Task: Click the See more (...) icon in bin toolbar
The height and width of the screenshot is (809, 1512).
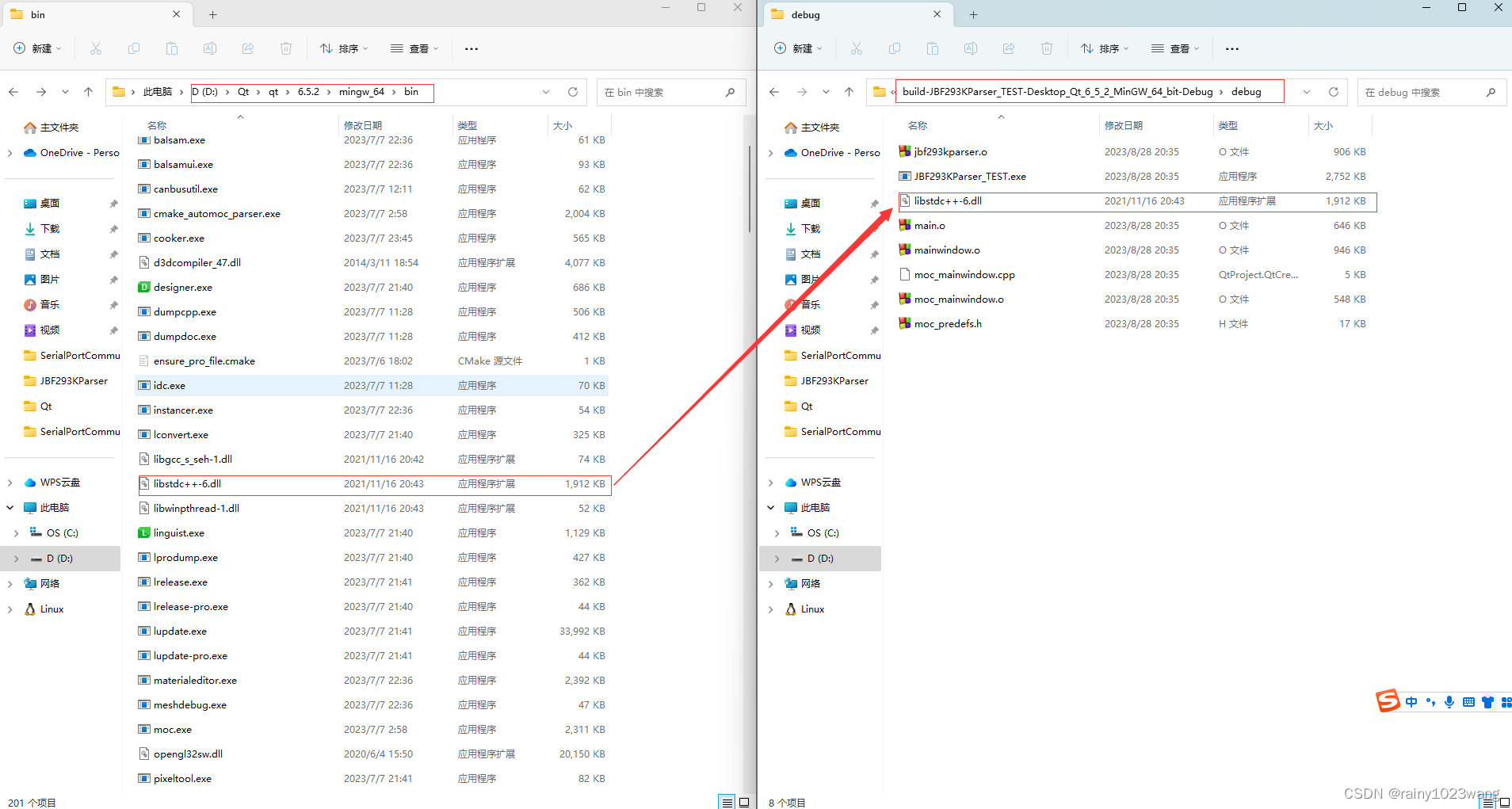Action: pyautogui.click(x=471, y=48)
